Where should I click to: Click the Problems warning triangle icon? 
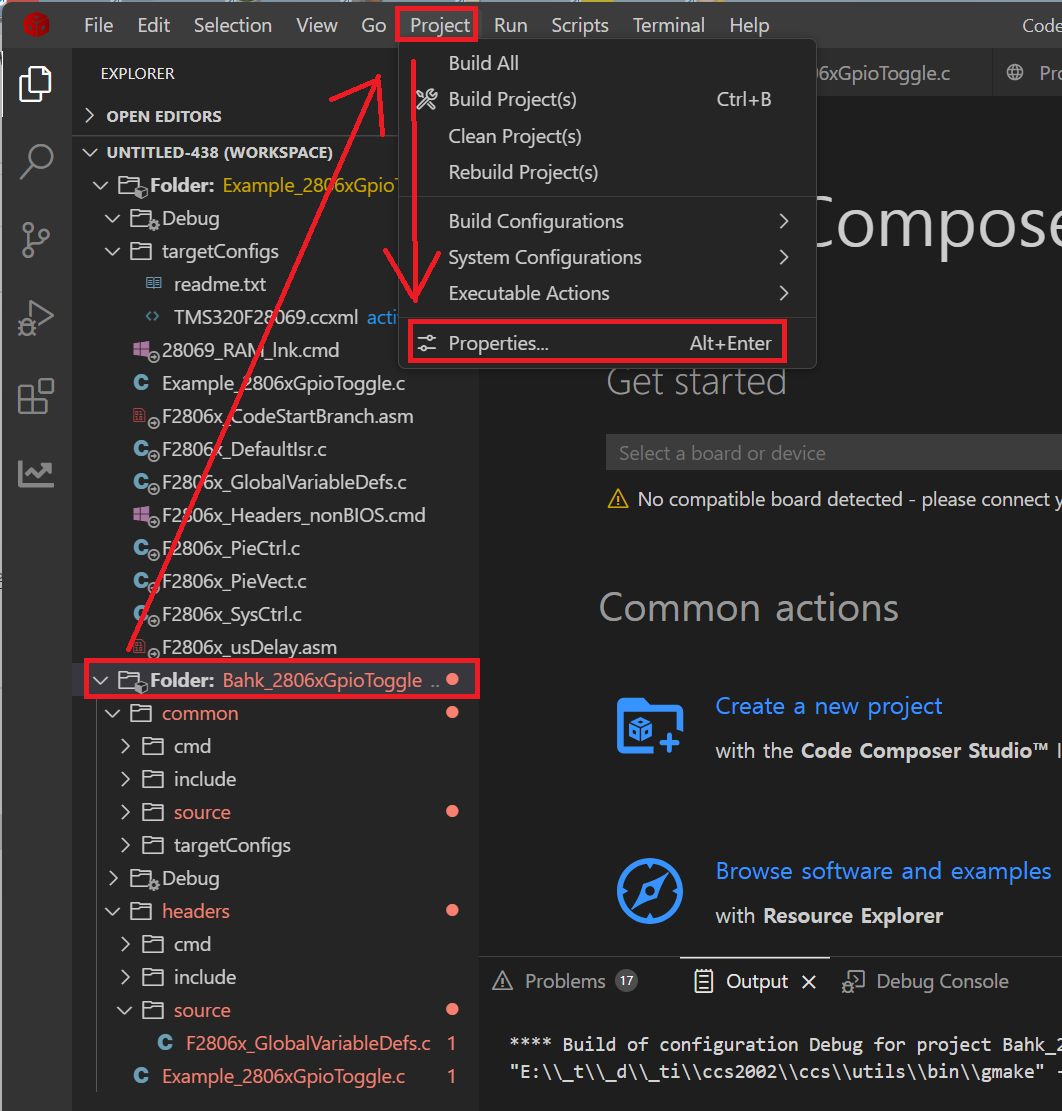tap(502, 981)
